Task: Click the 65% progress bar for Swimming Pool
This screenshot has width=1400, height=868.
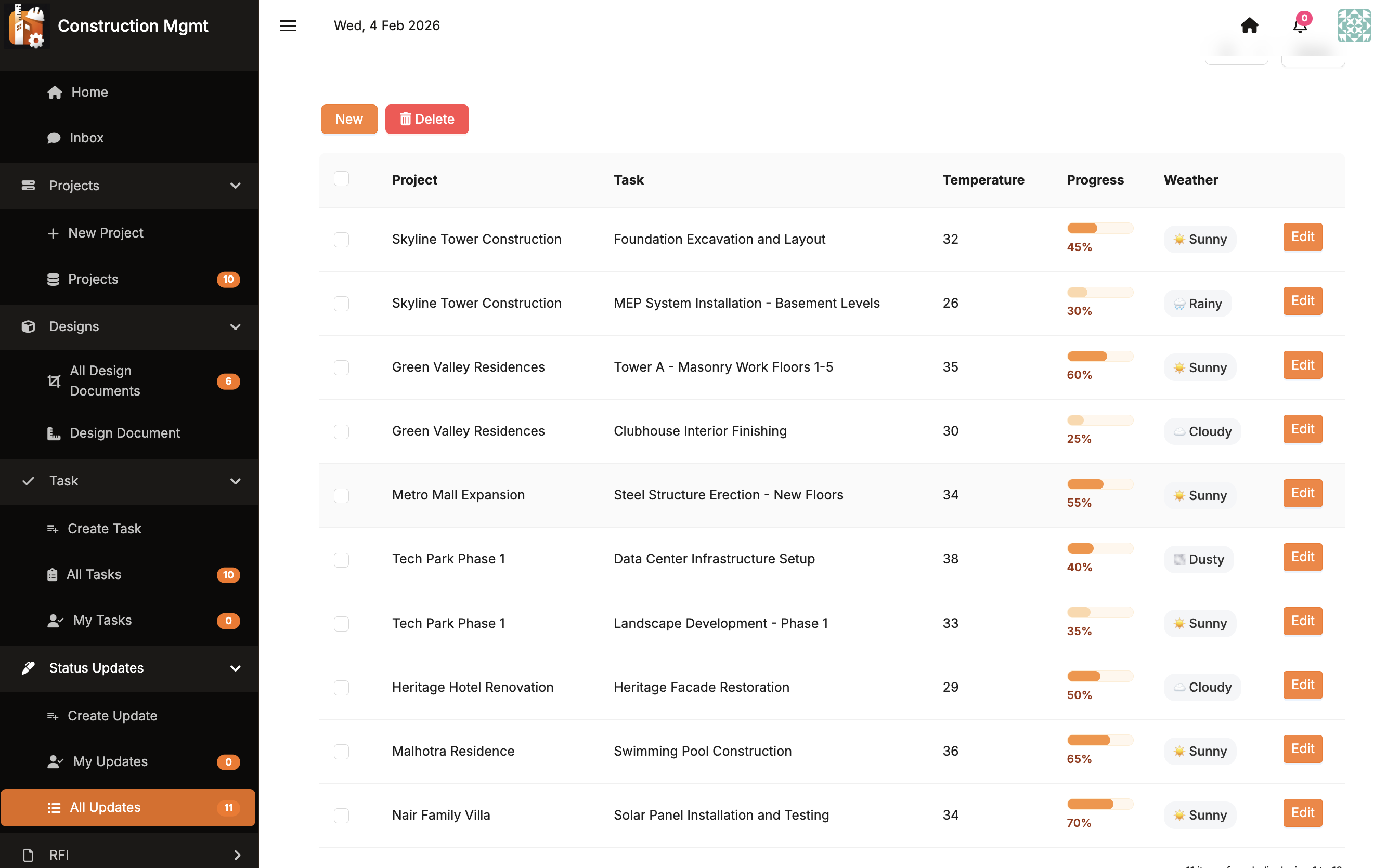Action: (x=1100, y=740)
